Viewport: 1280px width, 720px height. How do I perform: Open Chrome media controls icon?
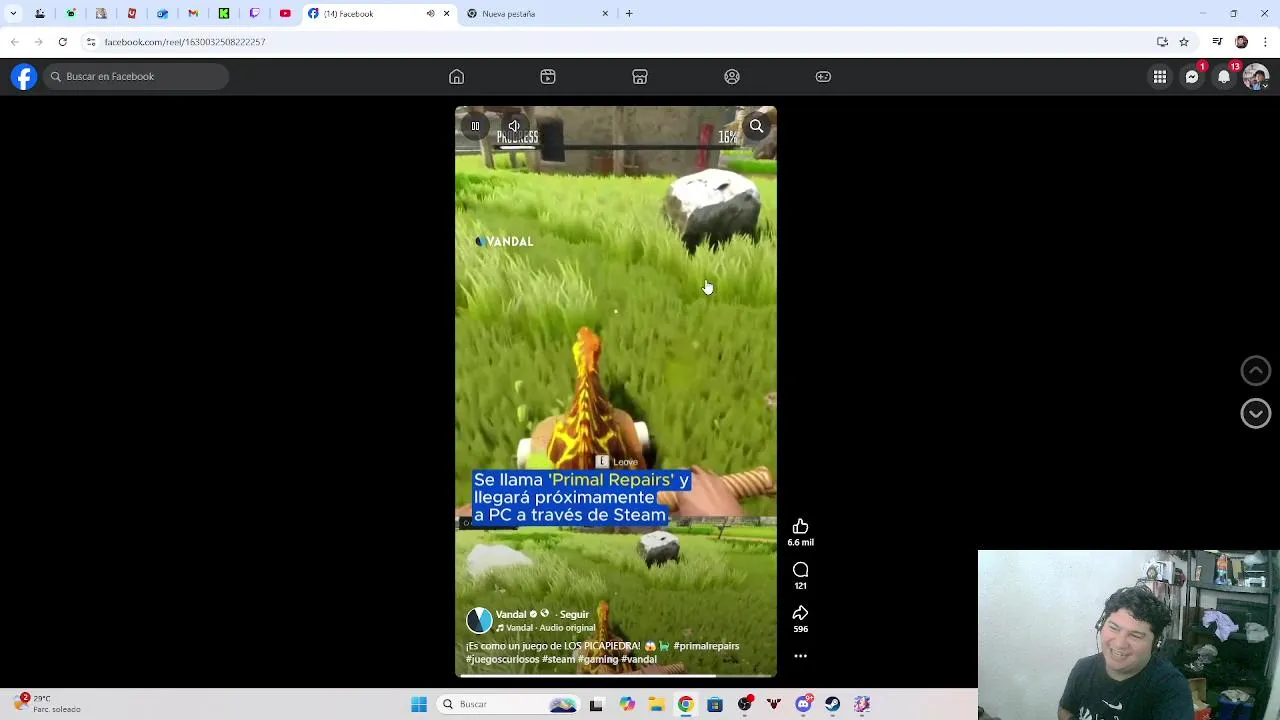[x=1217, y=42]
